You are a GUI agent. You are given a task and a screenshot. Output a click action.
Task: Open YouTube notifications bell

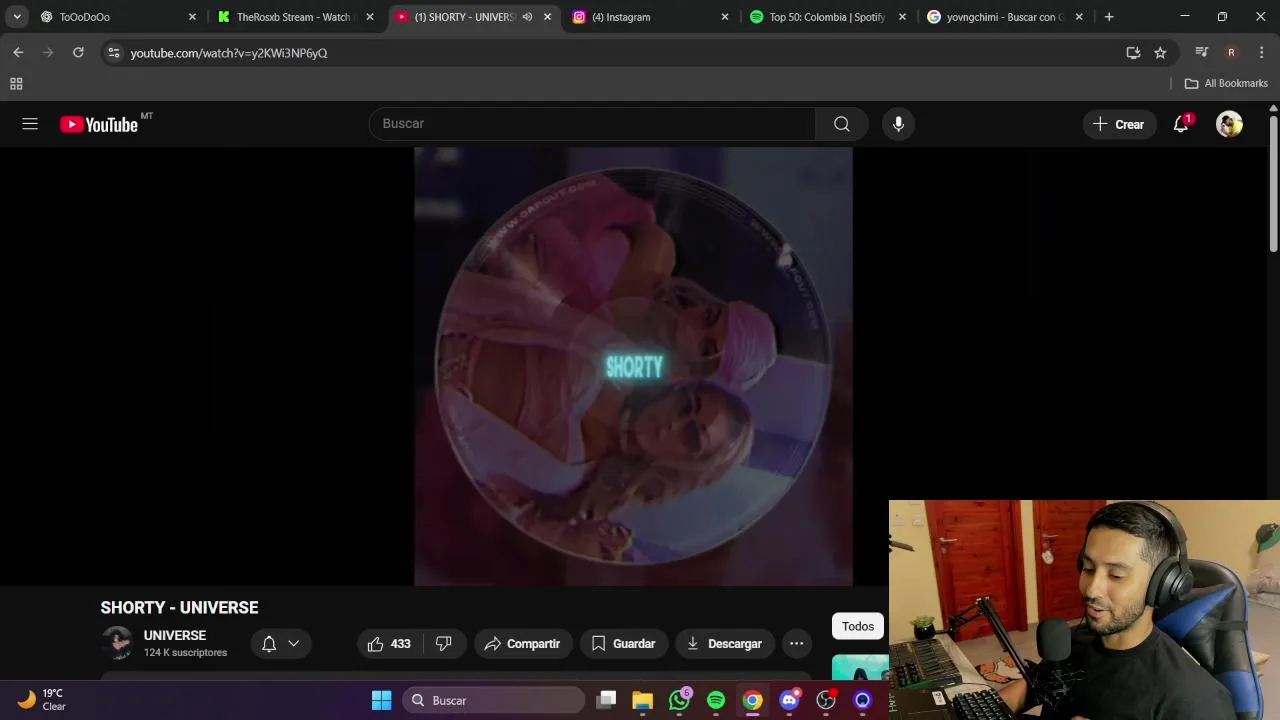click(x=1181, y=124)
